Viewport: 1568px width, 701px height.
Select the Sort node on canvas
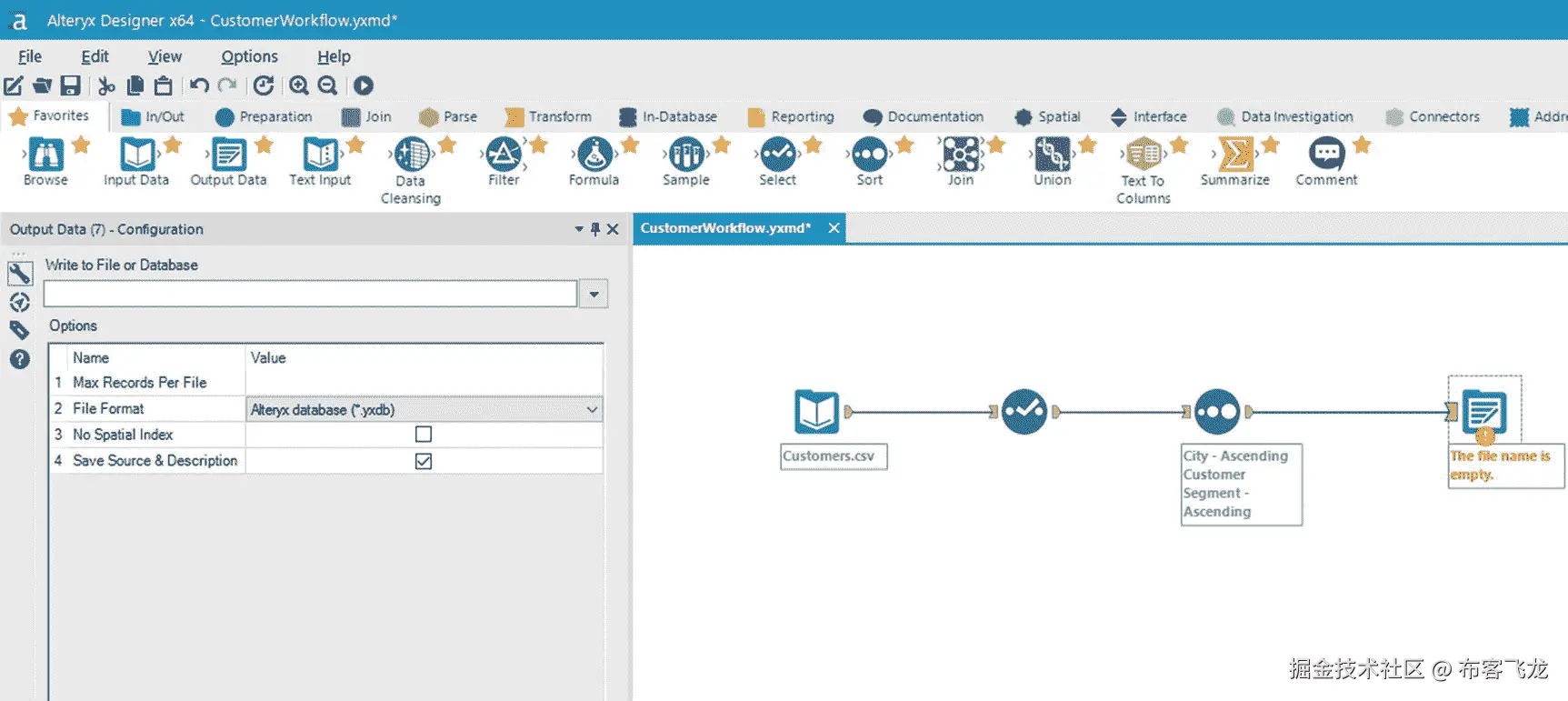pos(1217,412)
